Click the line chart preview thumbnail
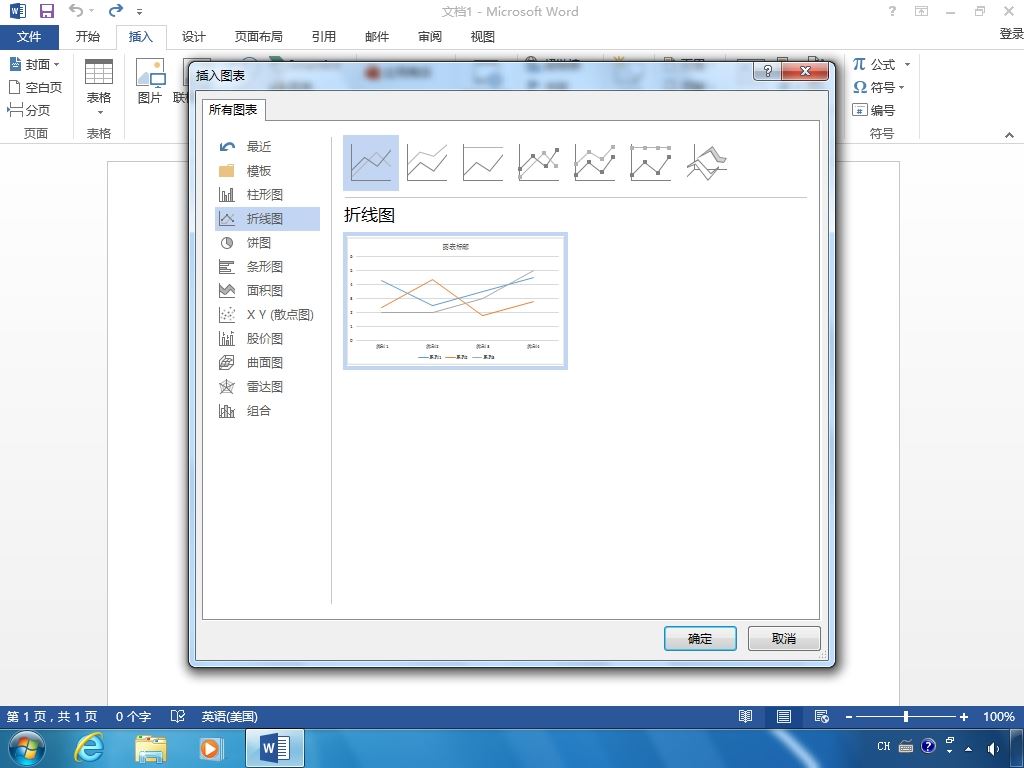The height and width of the screenshot is (768, 1024). point(455,301)
